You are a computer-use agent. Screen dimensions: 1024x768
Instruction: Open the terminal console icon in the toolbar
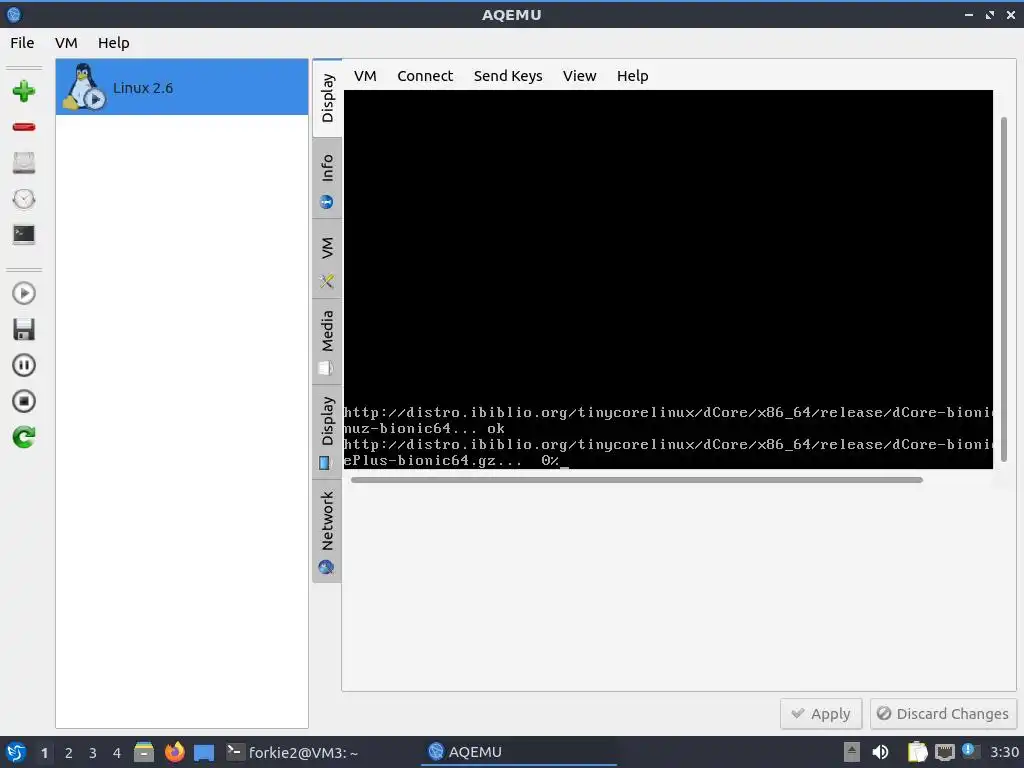click(x=24, y=234)
